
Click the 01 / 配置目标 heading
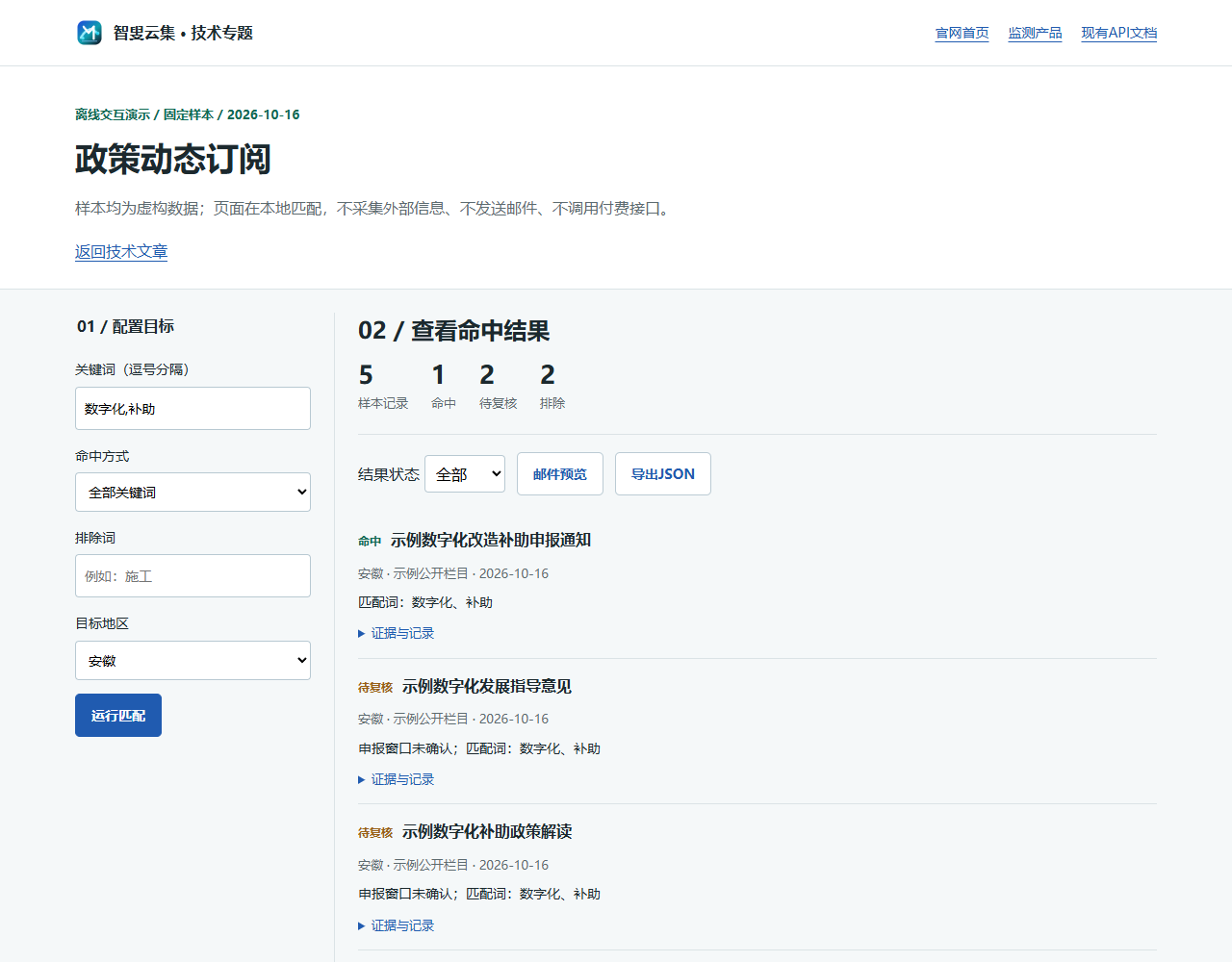(x=125, y=326)
